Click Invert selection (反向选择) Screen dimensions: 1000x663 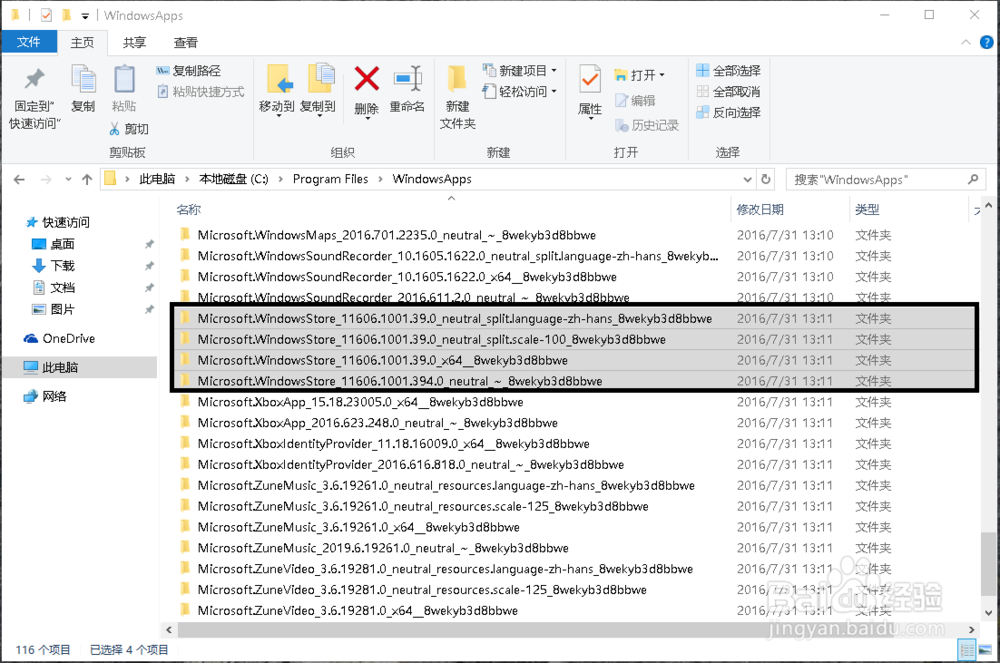point(728,112)
